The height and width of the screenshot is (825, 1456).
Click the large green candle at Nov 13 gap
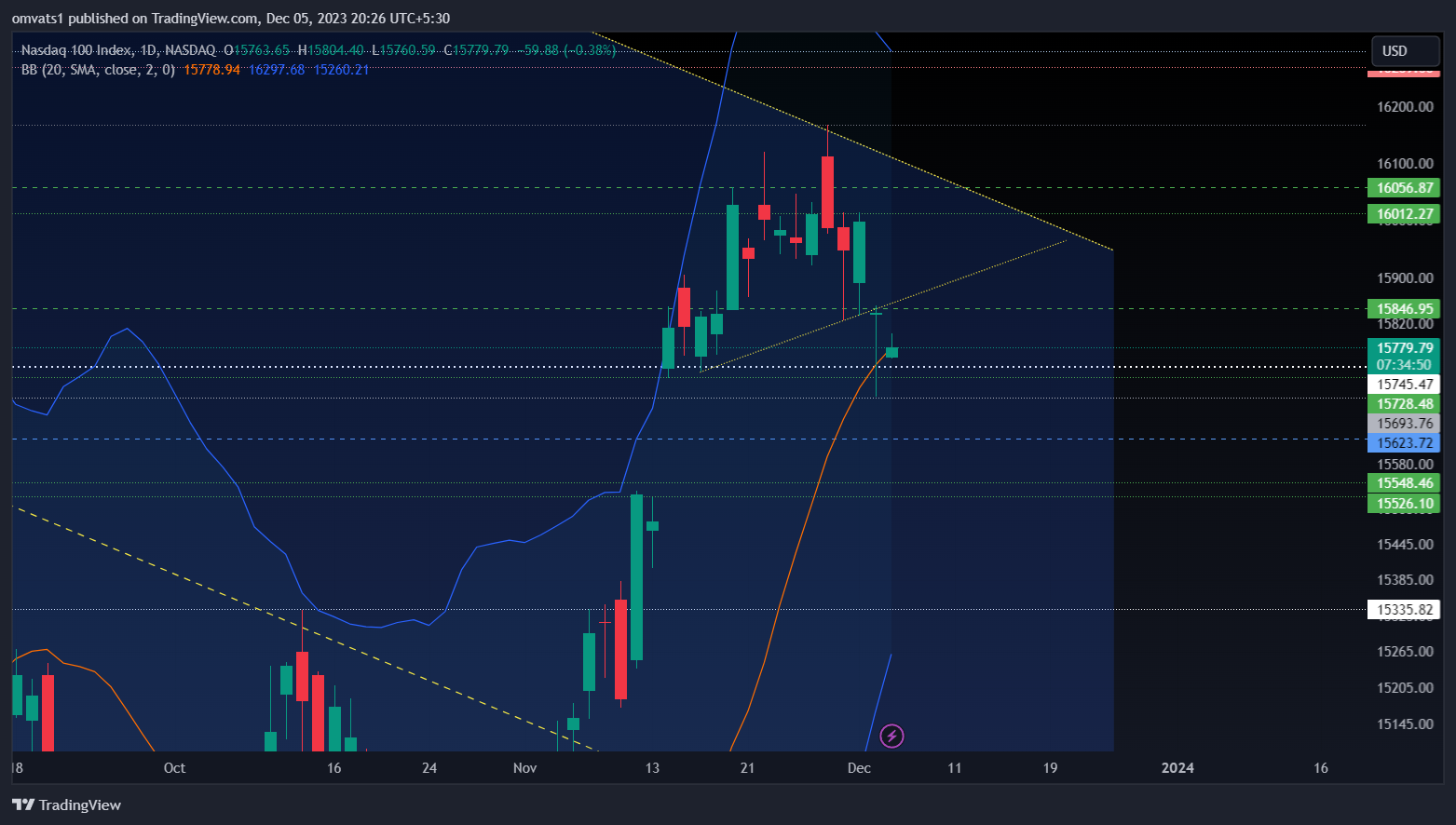[636, 576]
